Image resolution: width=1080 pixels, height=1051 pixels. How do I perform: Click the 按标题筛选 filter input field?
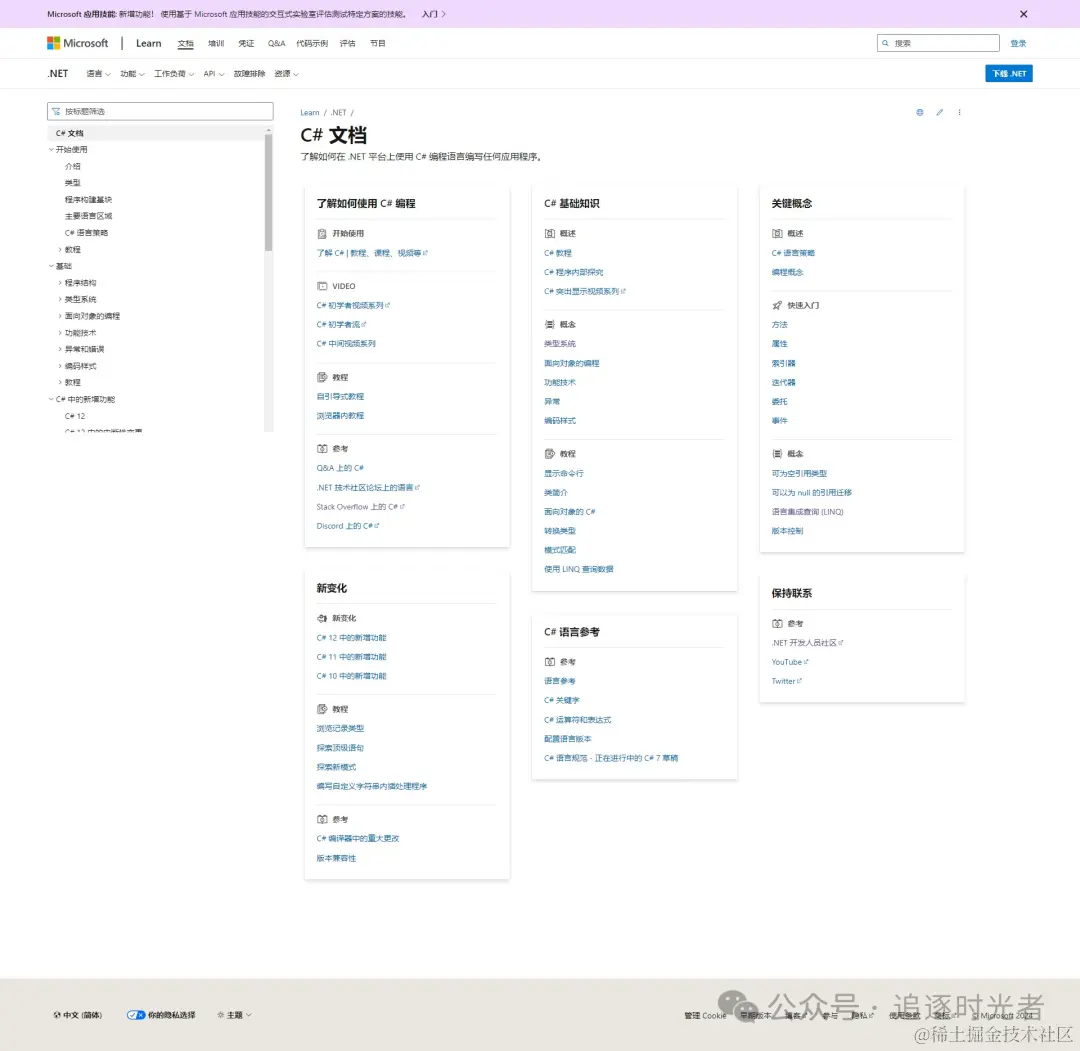tap(160, 111)
